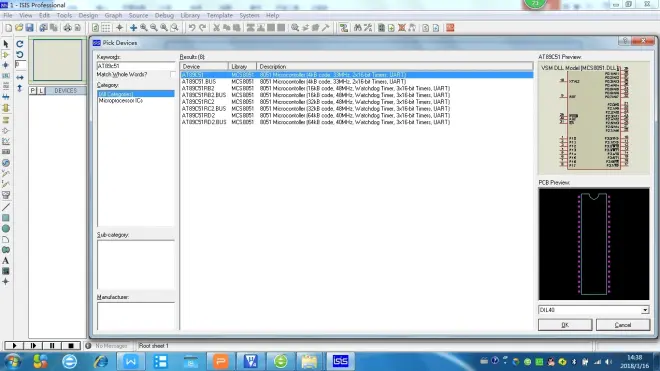The width and height of the screenshot is (660, 371).
Task: Click the selection arrow tool
Action: 5,44
